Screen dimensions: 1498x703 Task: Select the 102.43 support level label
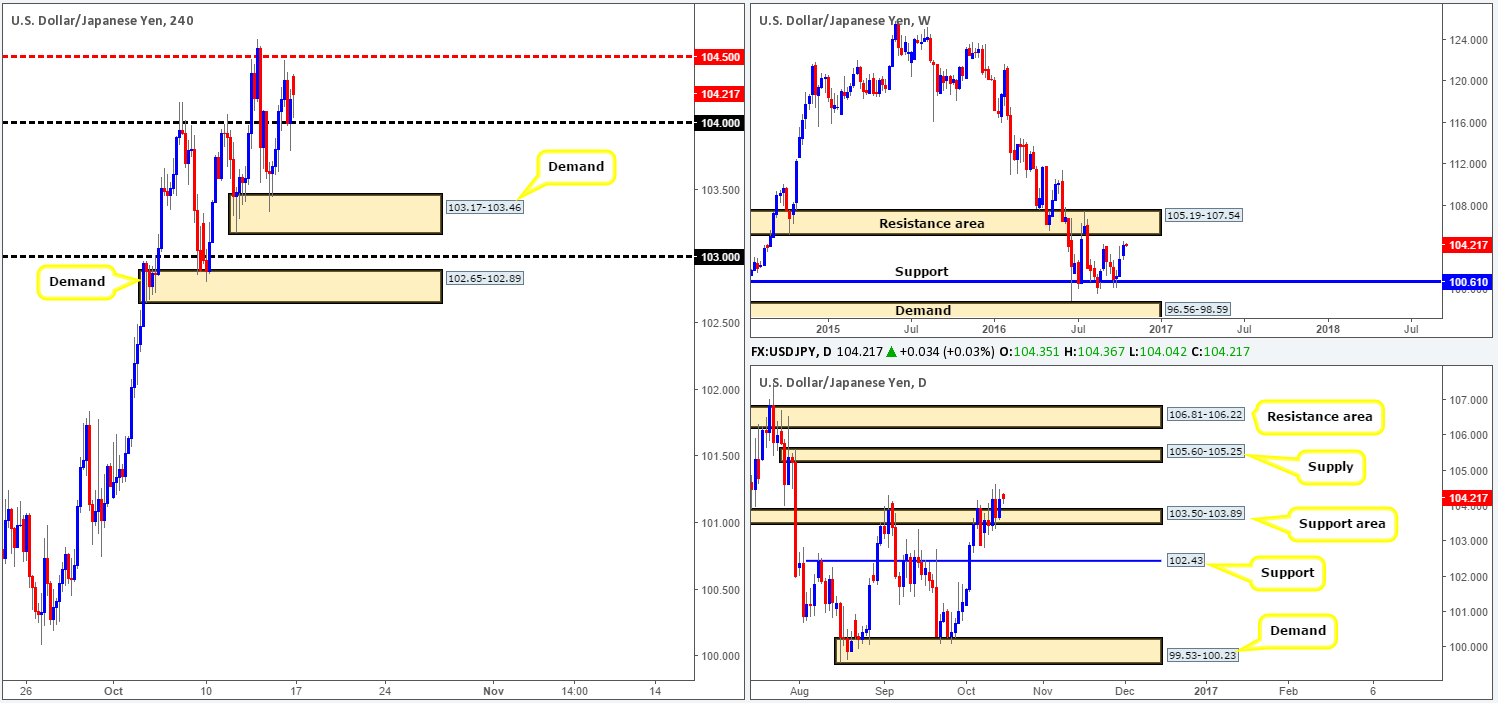[1186, 561]
